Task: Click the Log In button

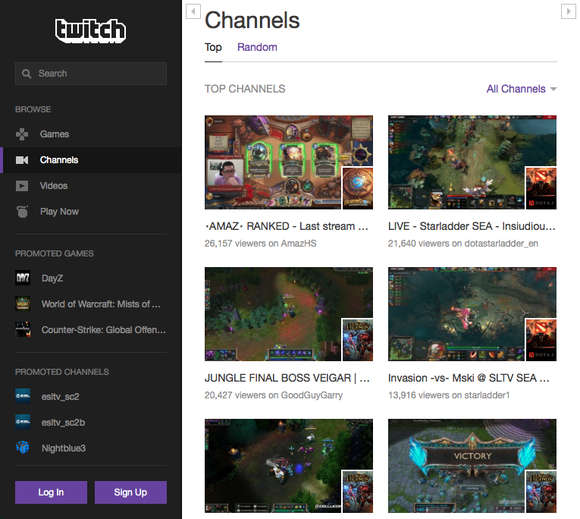Action: coord(51,492)
